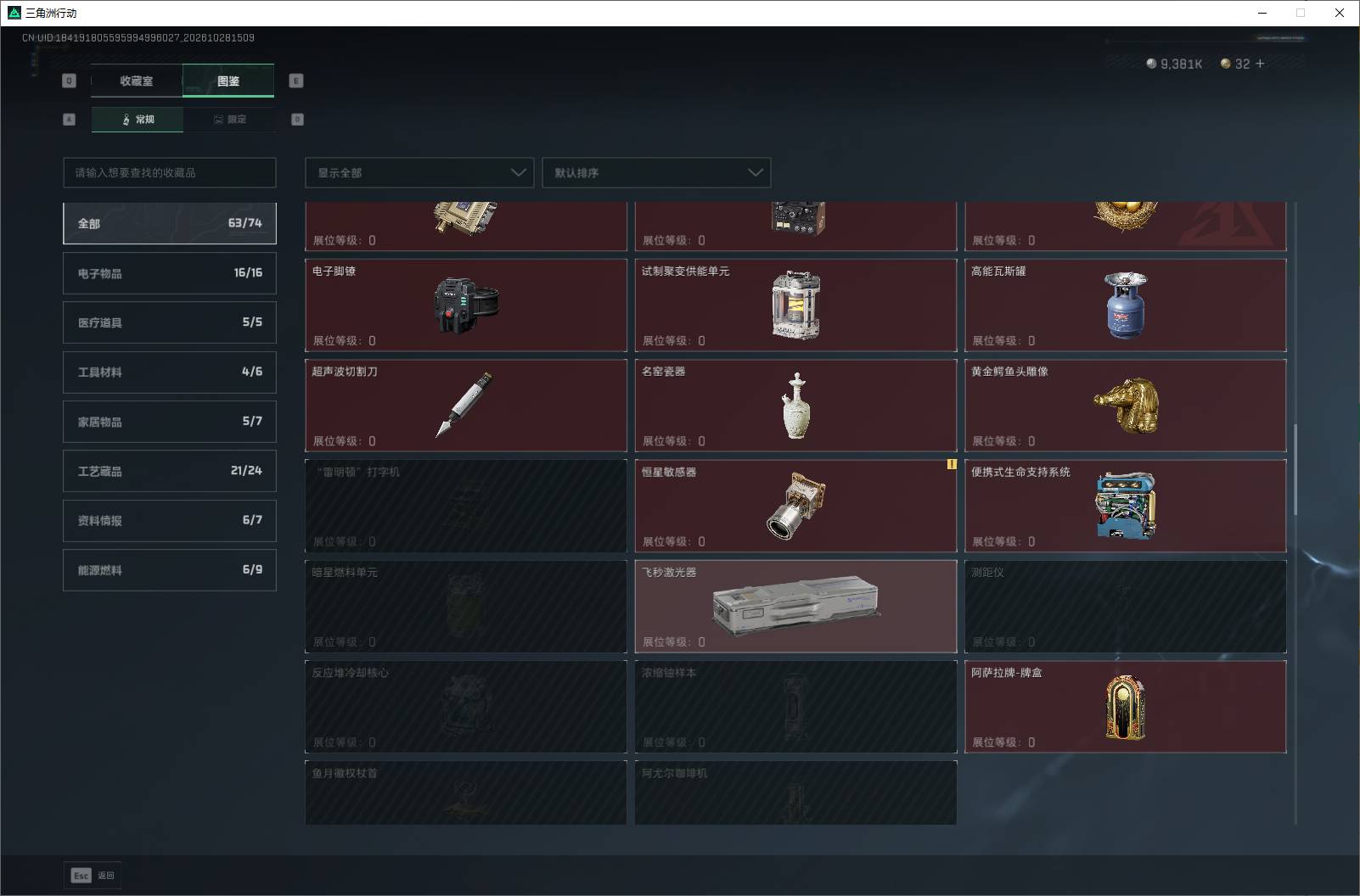Click the locked 浓缩铀样本 card

click(795, 707)
